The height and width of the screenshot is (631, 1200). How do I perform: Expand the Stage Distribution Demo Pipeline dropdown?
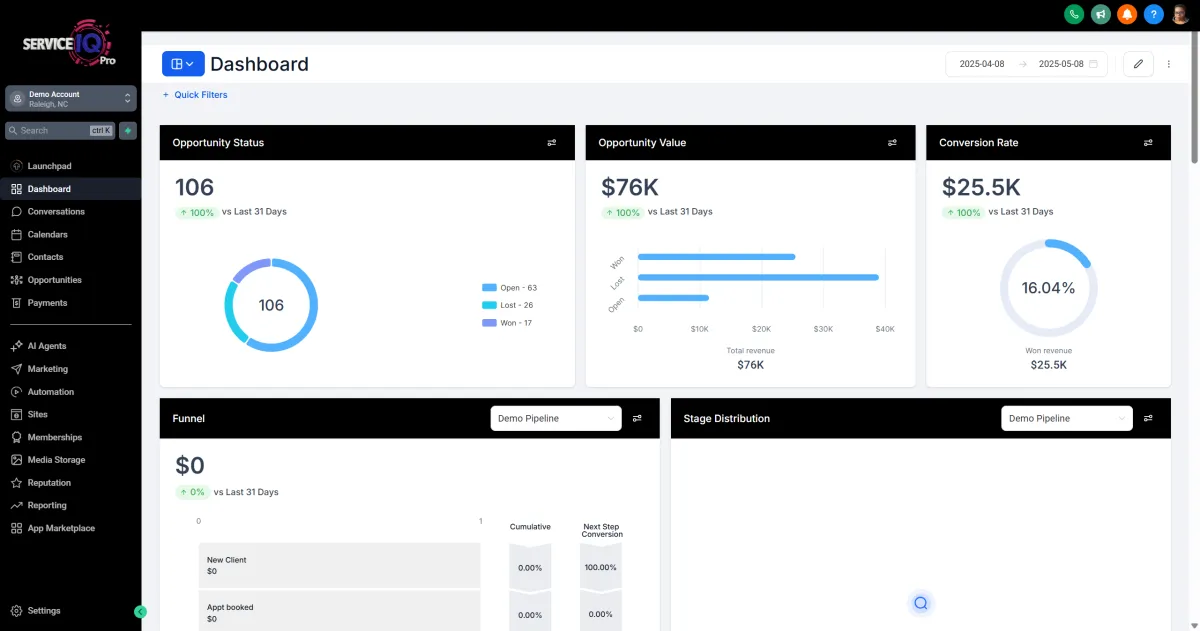tap(1067, 418)
